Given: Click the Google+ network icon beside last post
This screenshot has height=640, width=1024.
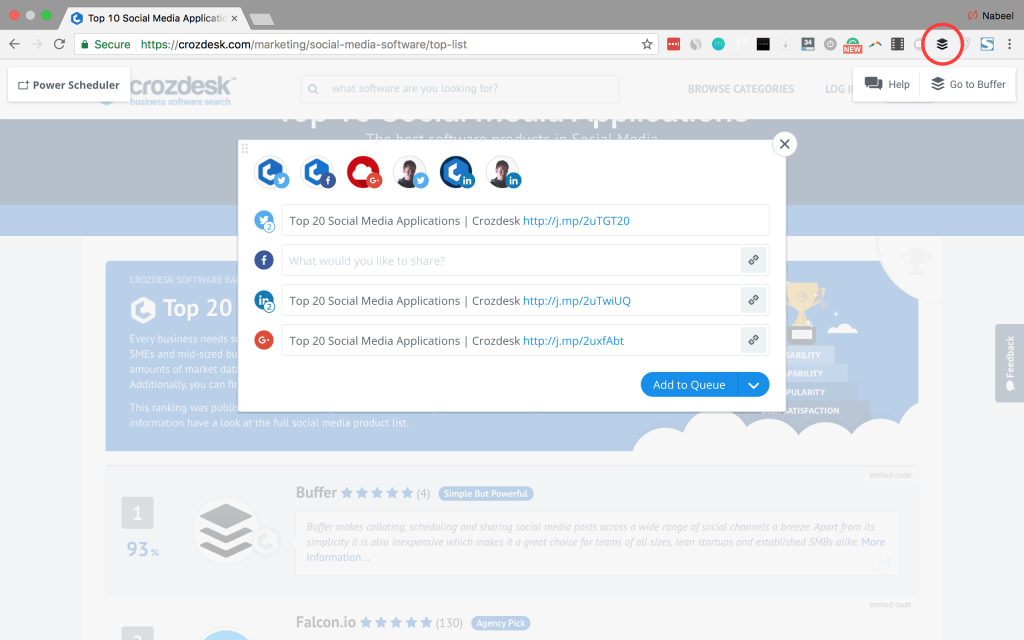Looking at the screenshot, I should tap(264, 340).
